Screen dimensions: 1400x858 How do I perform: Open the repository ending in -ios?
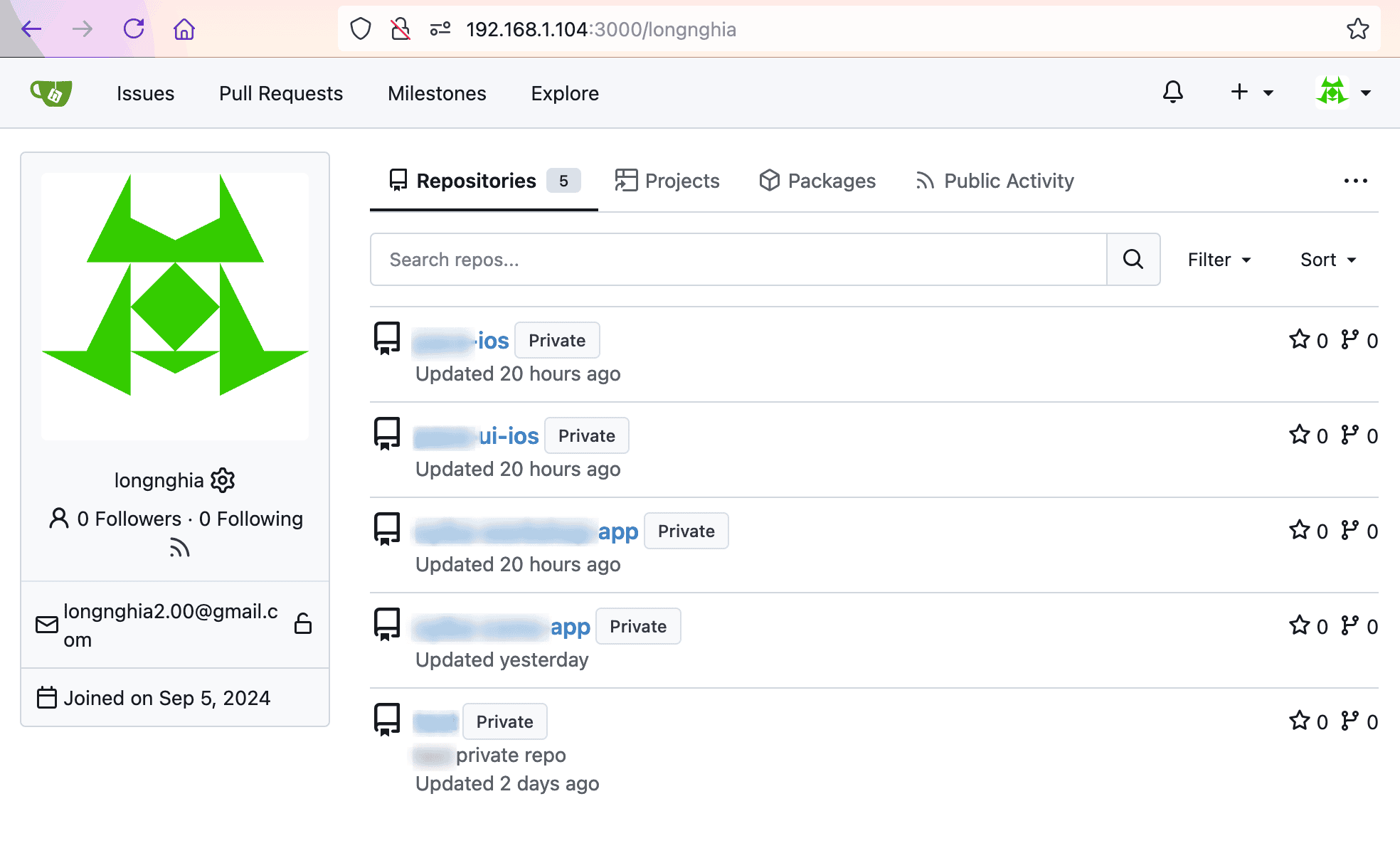coord(461,341)
